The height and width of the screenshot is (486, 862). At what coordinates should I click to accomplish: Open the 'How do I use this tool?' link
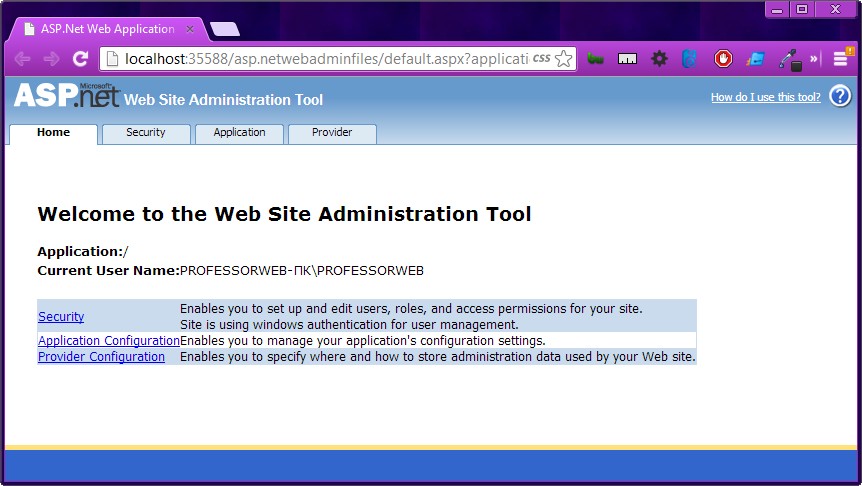tap(765, 97)
